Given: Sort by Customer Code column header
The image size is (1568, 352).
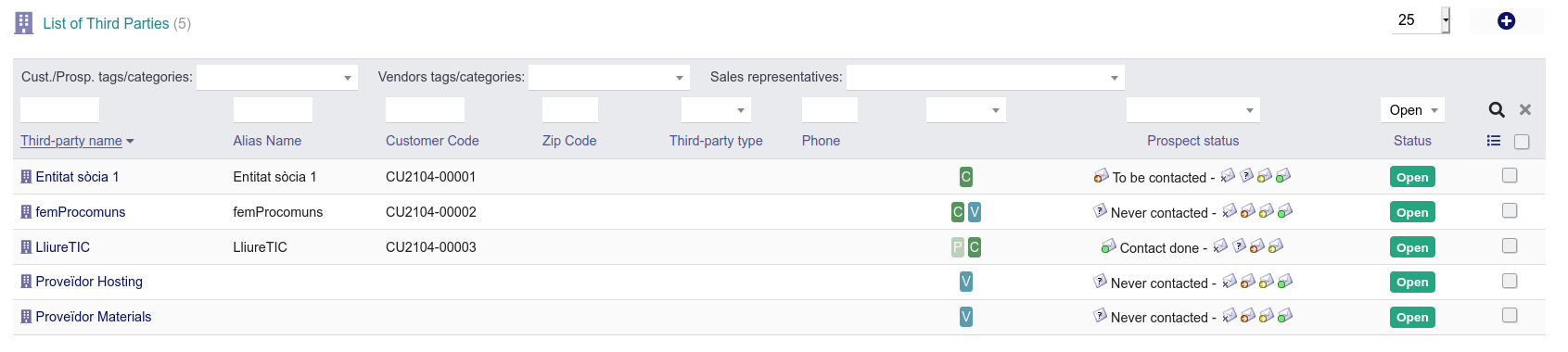Looking at the screenshot, I should click(432, 141).
